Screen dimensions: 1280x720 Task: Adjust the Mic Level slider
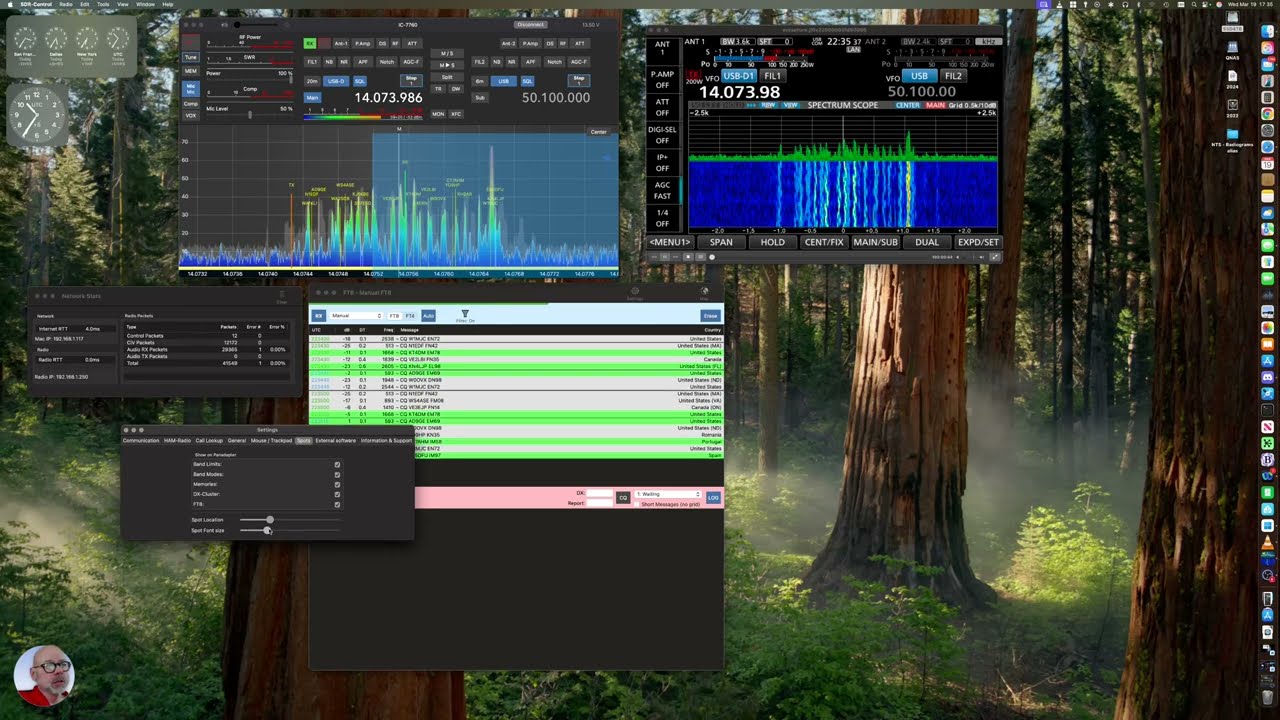(x=249, y=115)
